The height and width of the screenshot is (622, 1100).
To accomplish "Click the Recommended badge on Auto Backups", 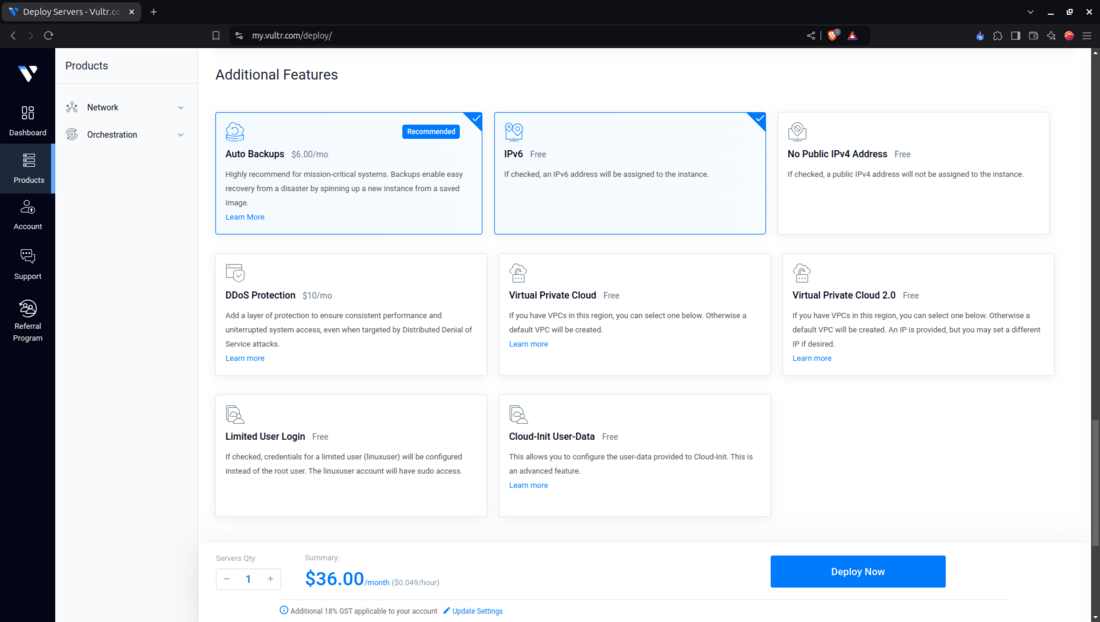I will pyautogui.click(x=431, y=132).
